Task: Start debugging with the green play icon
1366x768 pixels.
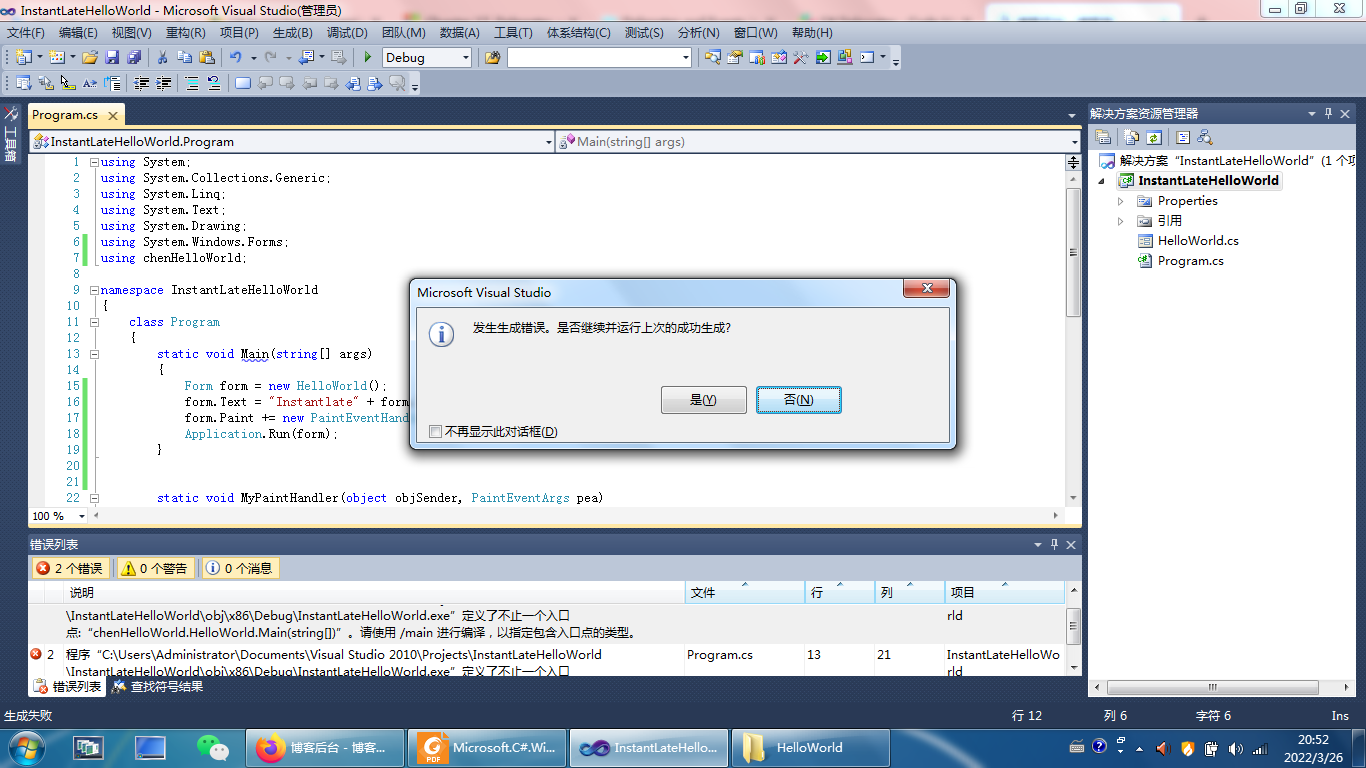Action: [368, 58]
